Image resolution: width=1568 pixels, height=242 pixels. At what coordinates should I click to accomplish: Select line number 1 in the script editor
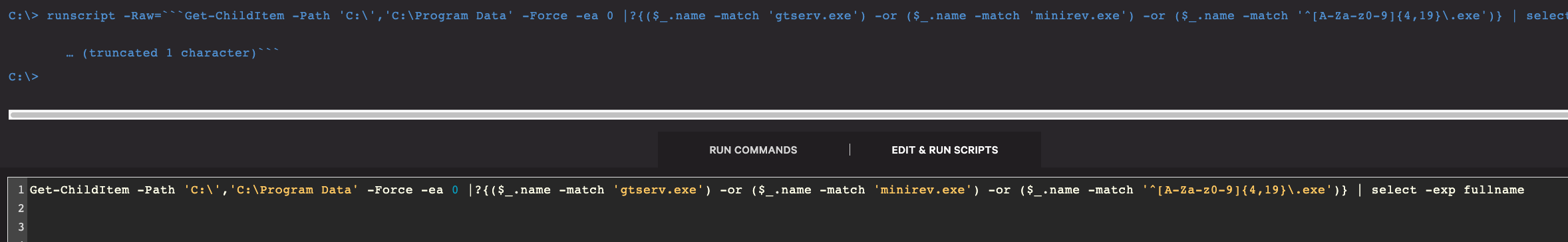(21, 190)
